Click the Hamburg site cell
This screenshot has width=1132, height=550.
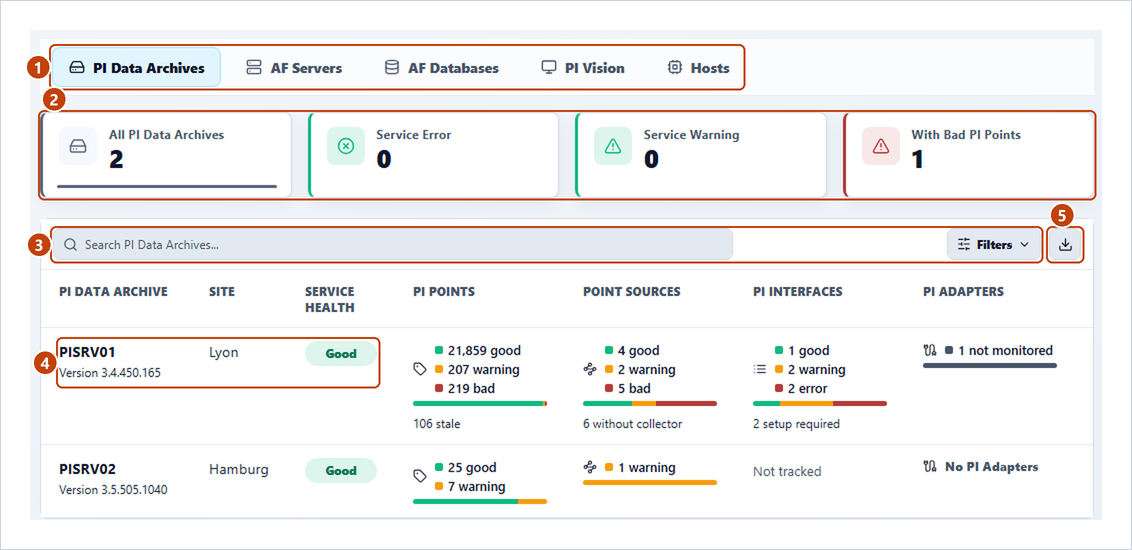click(239, 470)
